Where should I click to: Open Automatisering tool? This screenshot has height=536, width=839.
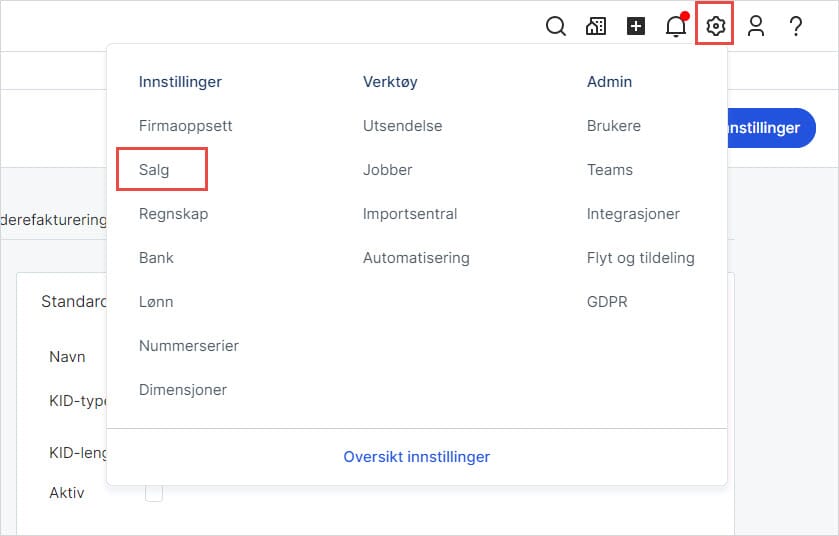[416, 258]
